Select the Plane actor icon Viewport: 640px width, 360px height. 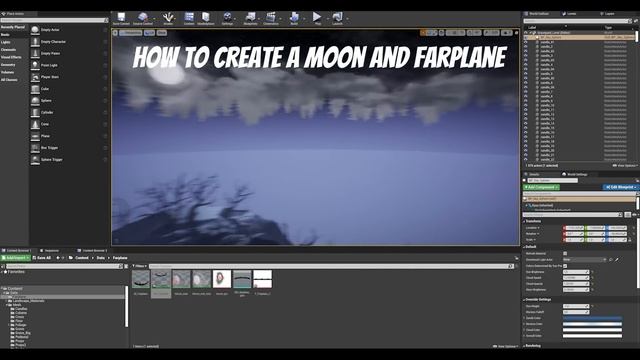35,136
